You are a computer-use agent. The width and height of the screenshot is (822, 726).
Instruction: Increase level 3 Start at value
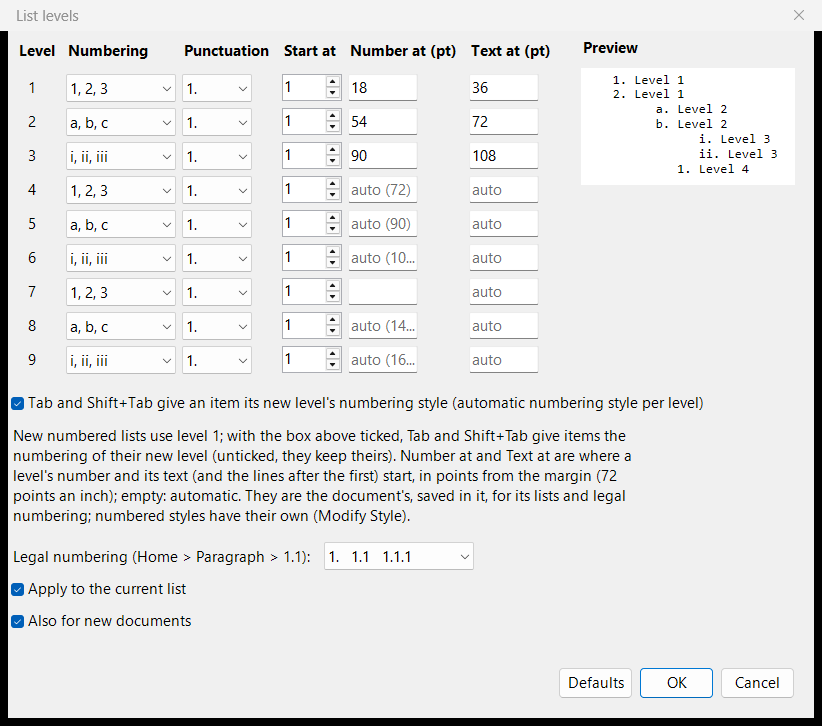[x=332, y=150]
